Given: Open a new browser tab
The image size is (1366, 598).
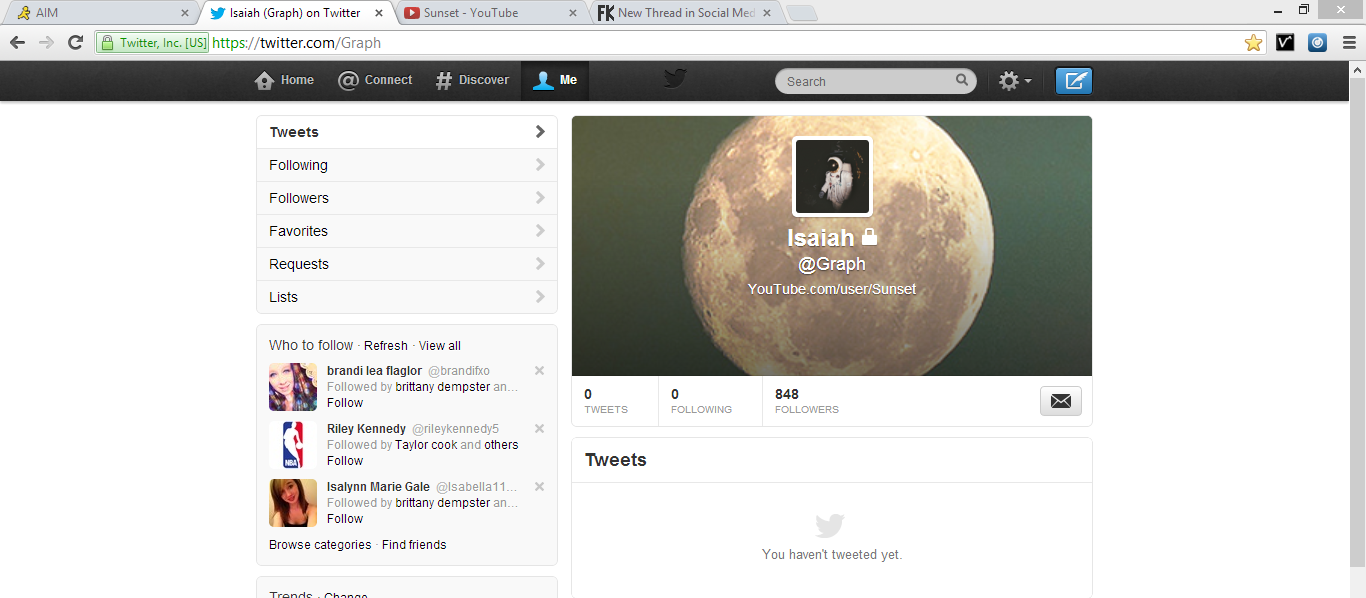Looking at the screenshot, I should 802,13.
